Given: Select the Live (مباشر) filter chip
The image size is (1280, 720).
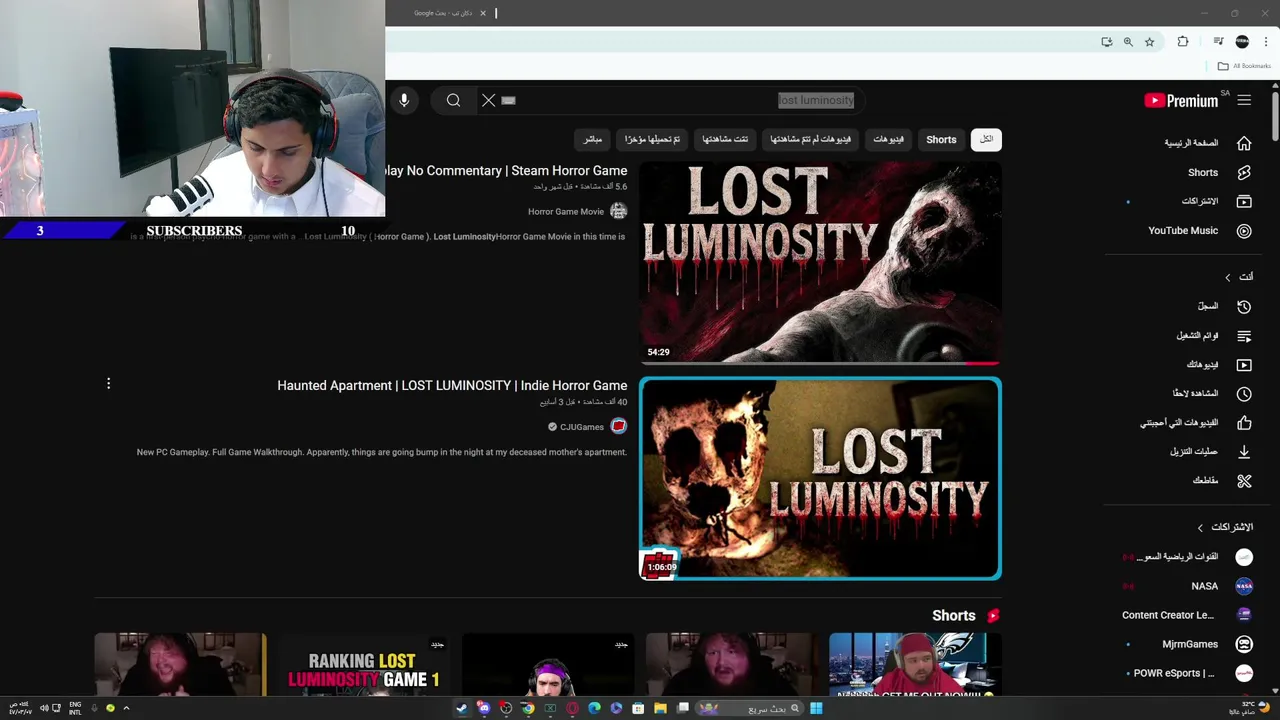Looking at the screenshot, I should point(593,139).
